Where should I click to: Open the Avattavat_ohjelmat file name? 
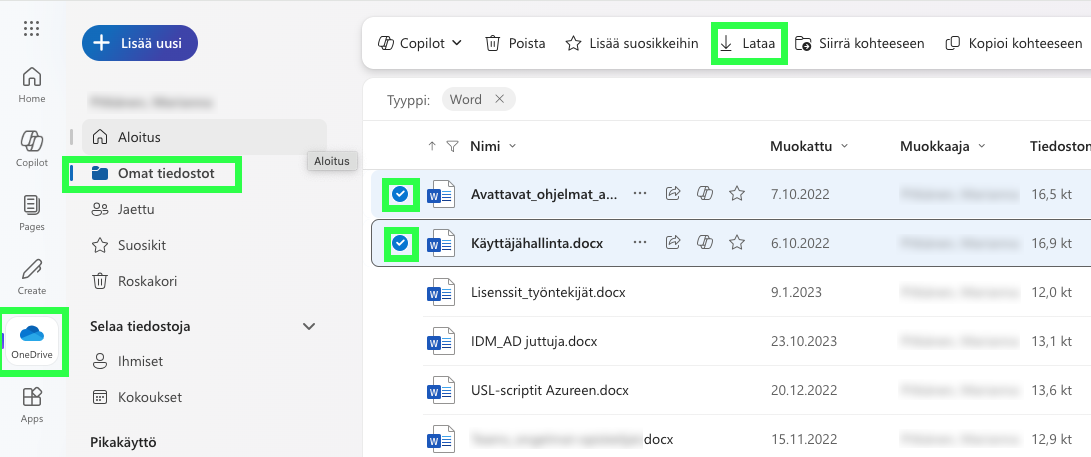pyautogui.click(x=543, y=194)
